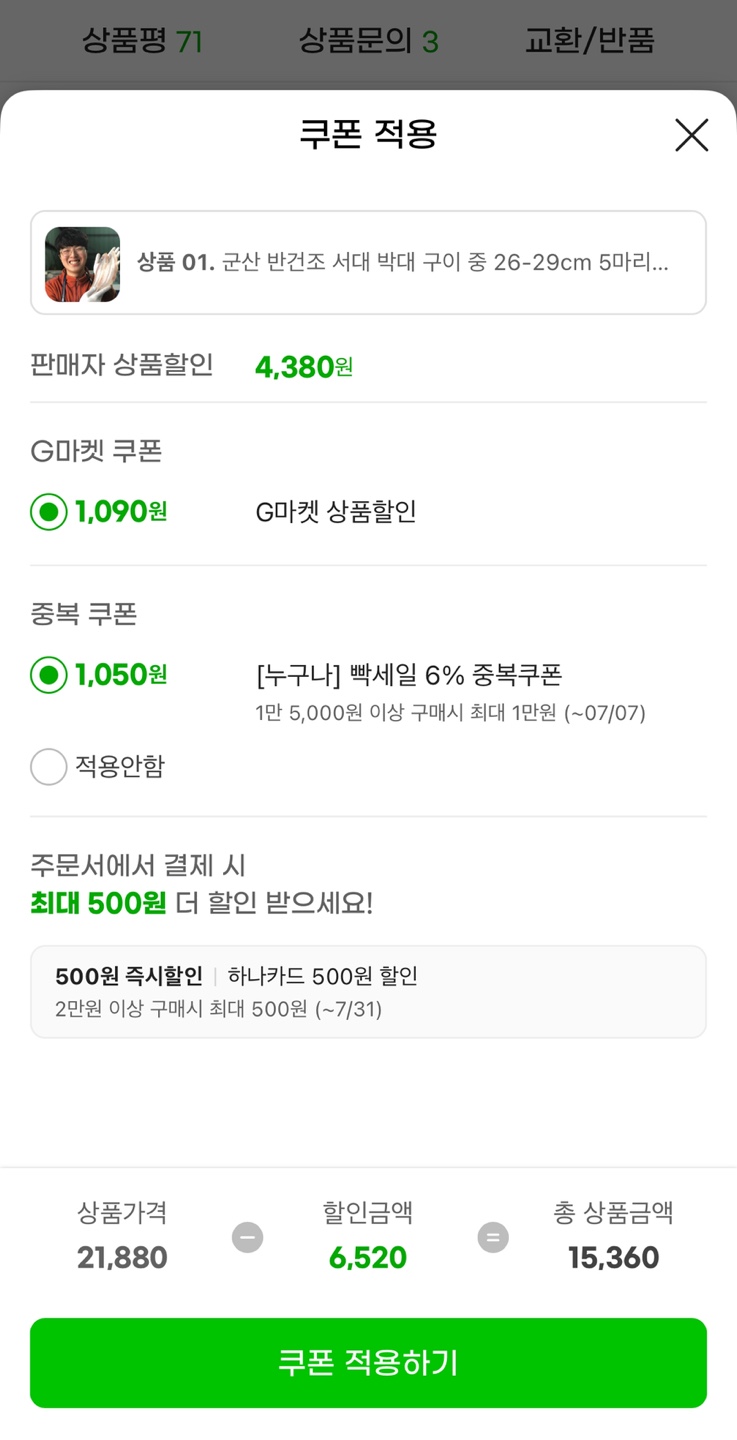Tap the [누구나] 빡세일 6% 중복쿠폰 label
Image resolution: width=737 pixels, height=1440 pixels.
409,675
